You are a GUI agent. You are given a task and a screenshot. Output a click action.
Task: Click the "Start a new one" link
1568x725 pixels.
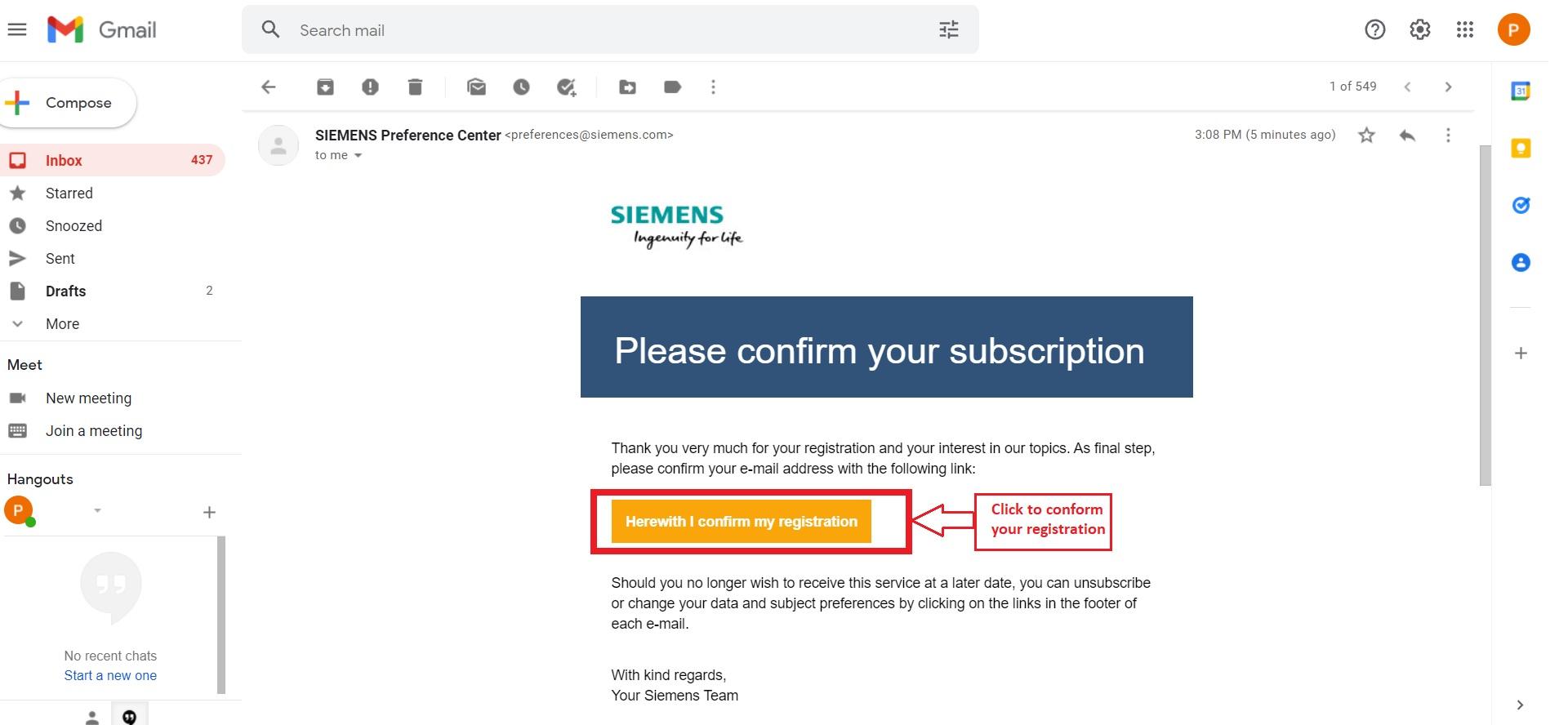(x=110, y=676)
